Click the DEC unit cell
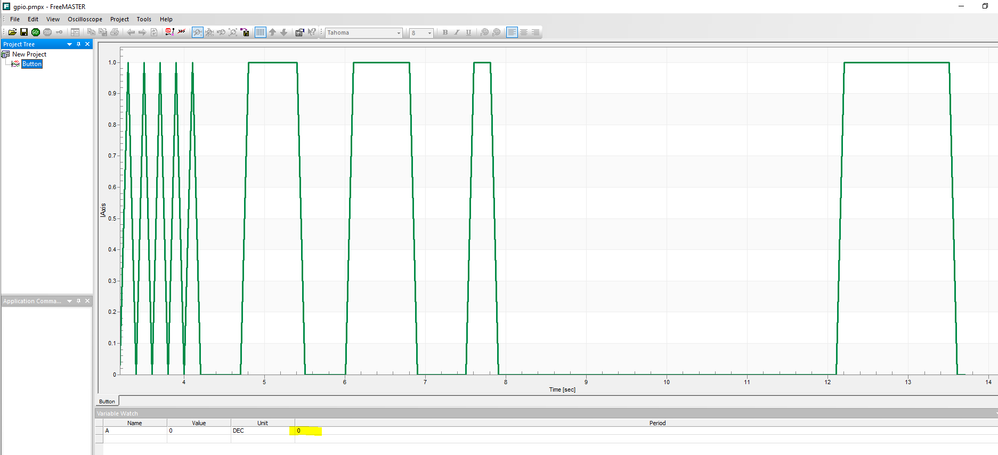The height and width of the screenshot is (455, 998). (262, 431)
